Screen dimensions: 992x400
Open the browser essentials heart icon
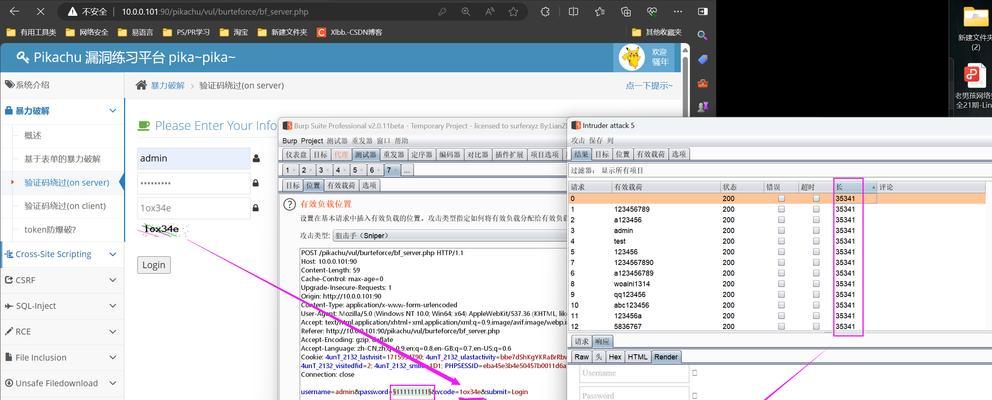[x=652, y=11]
